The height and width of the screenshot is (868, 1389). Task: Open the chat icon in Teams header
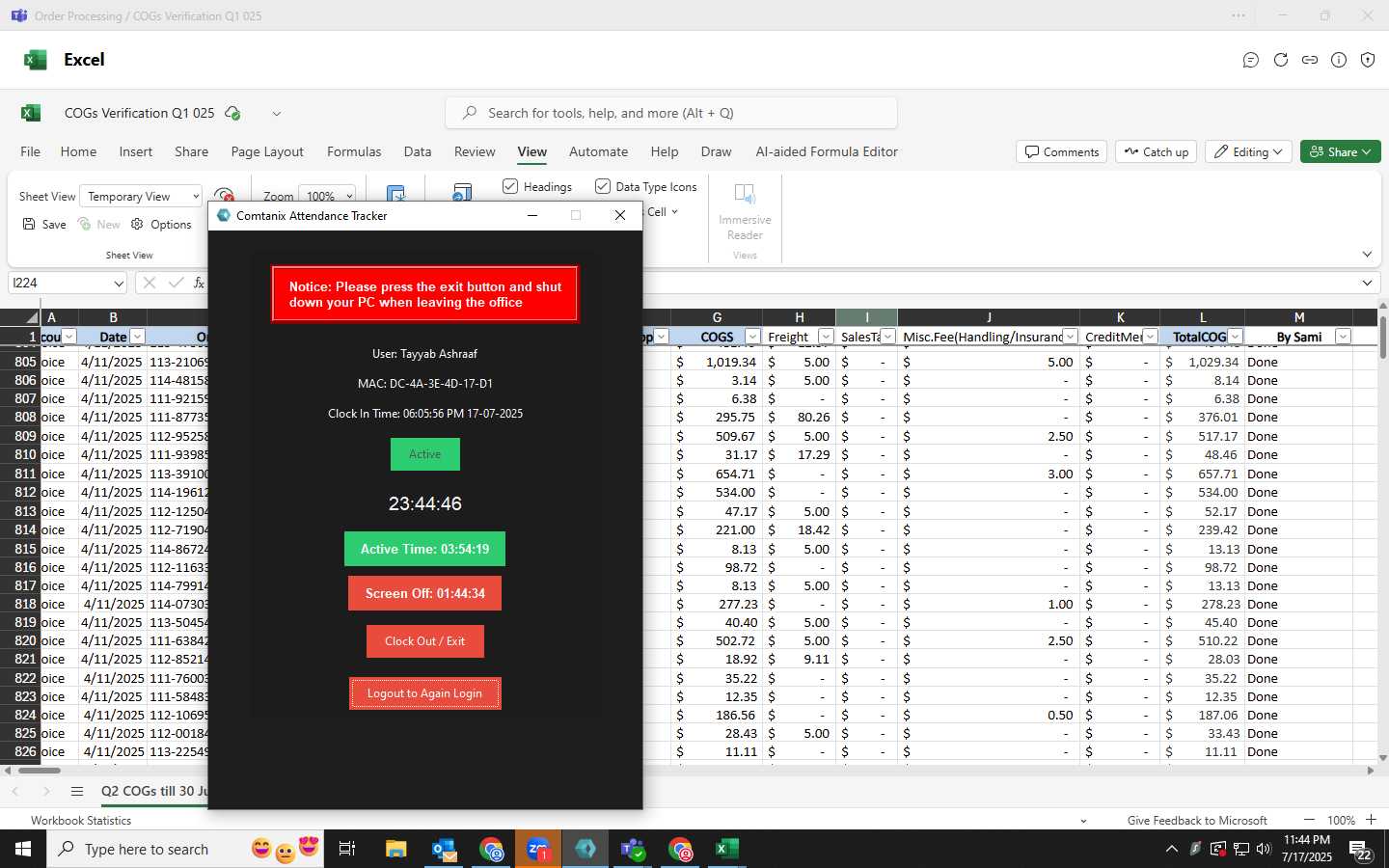(x=1251, y=60)
